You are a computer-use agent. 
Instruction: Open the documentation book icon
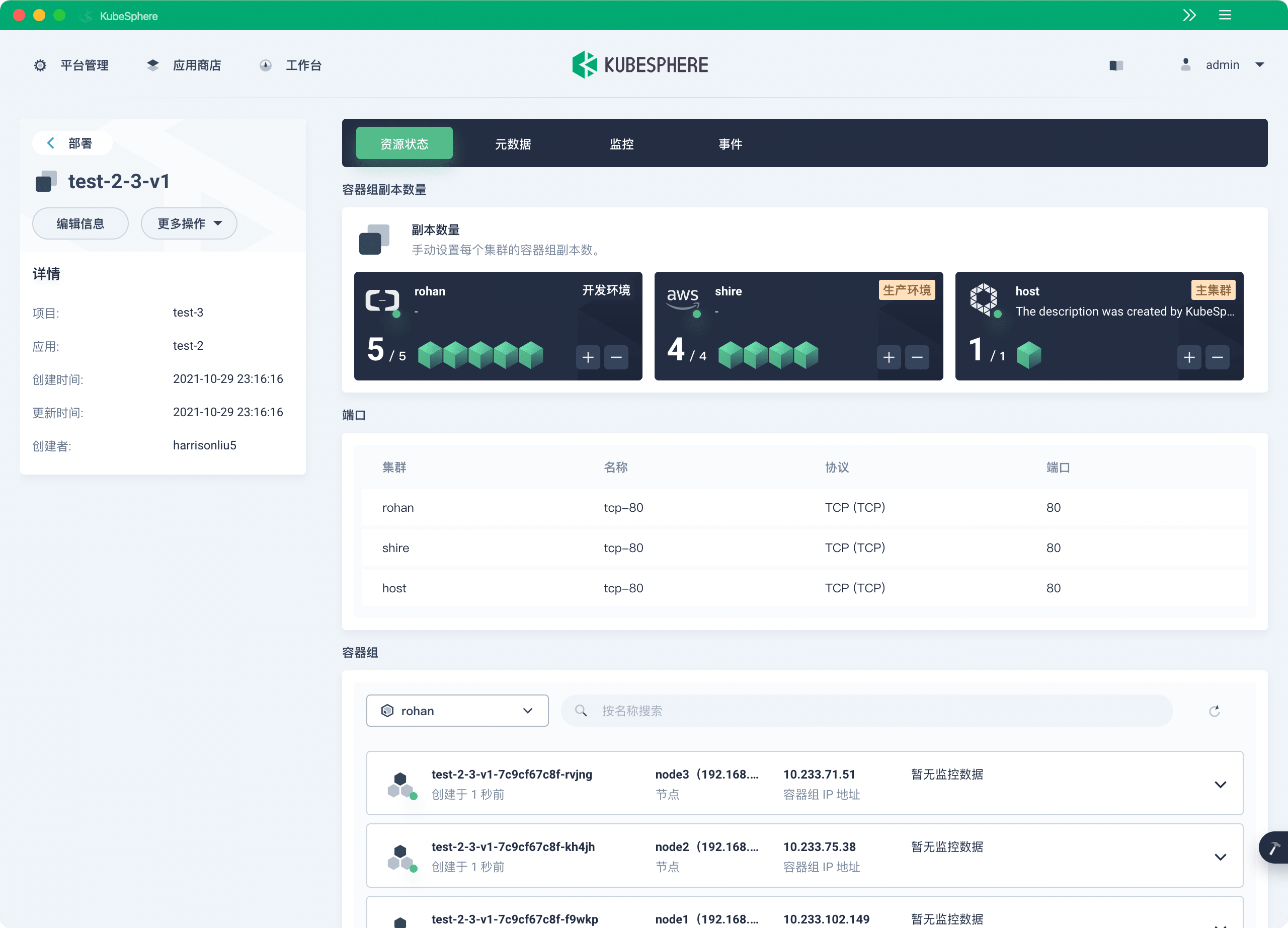click(1116, 65)
